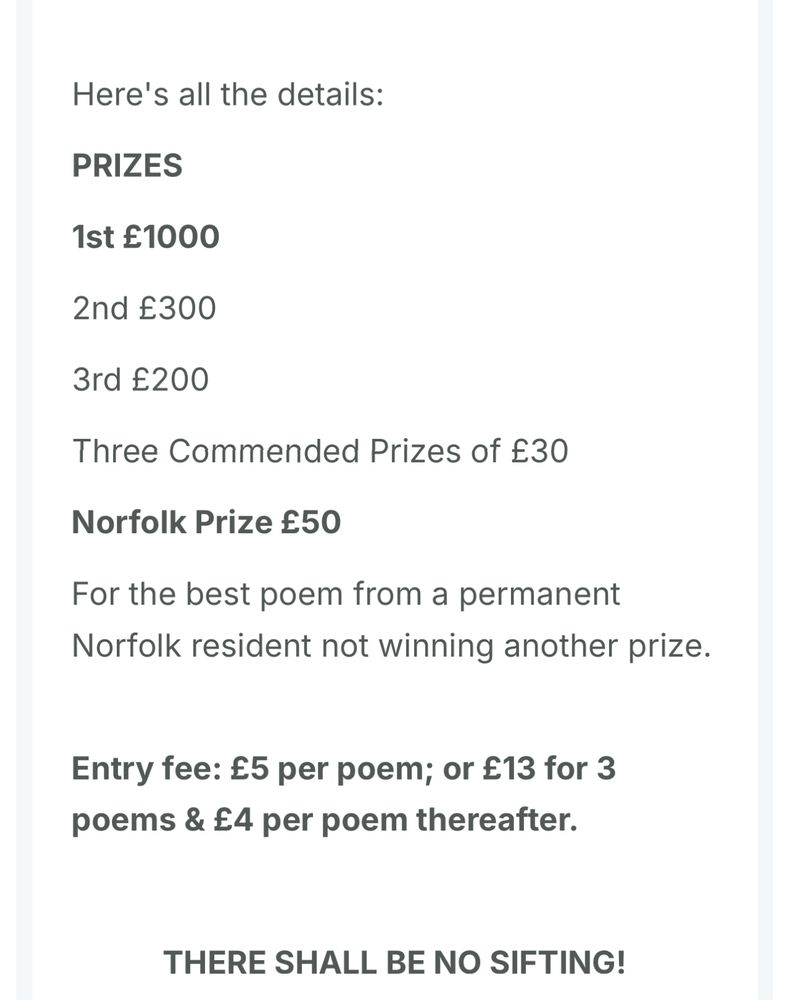The height and width of the screenshot is (1000, 801).
Task: Click the '£1000' amount
Action: tap(172, 237)
